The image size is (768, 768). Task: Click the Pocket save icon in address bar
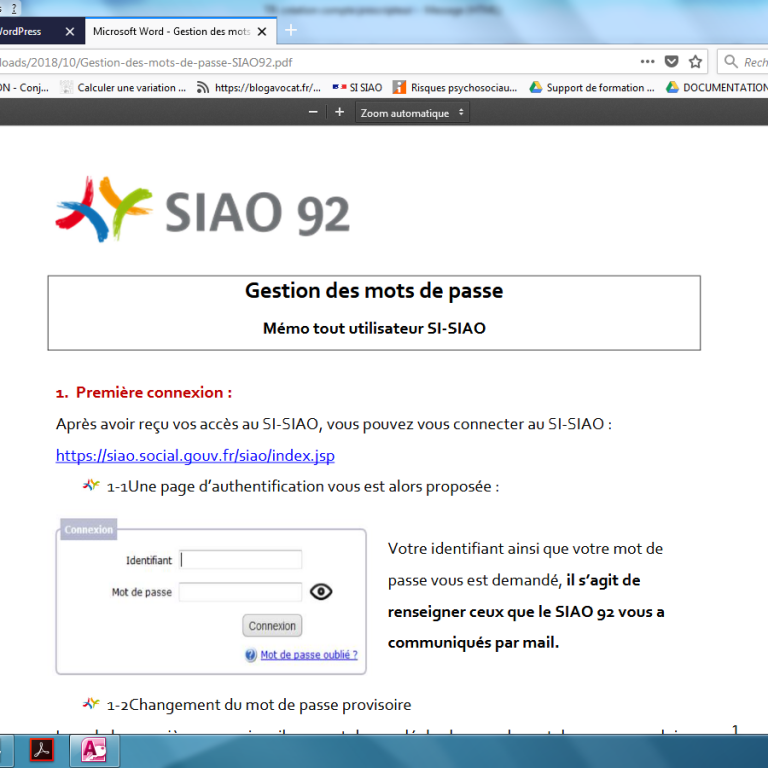pos(673,61)
